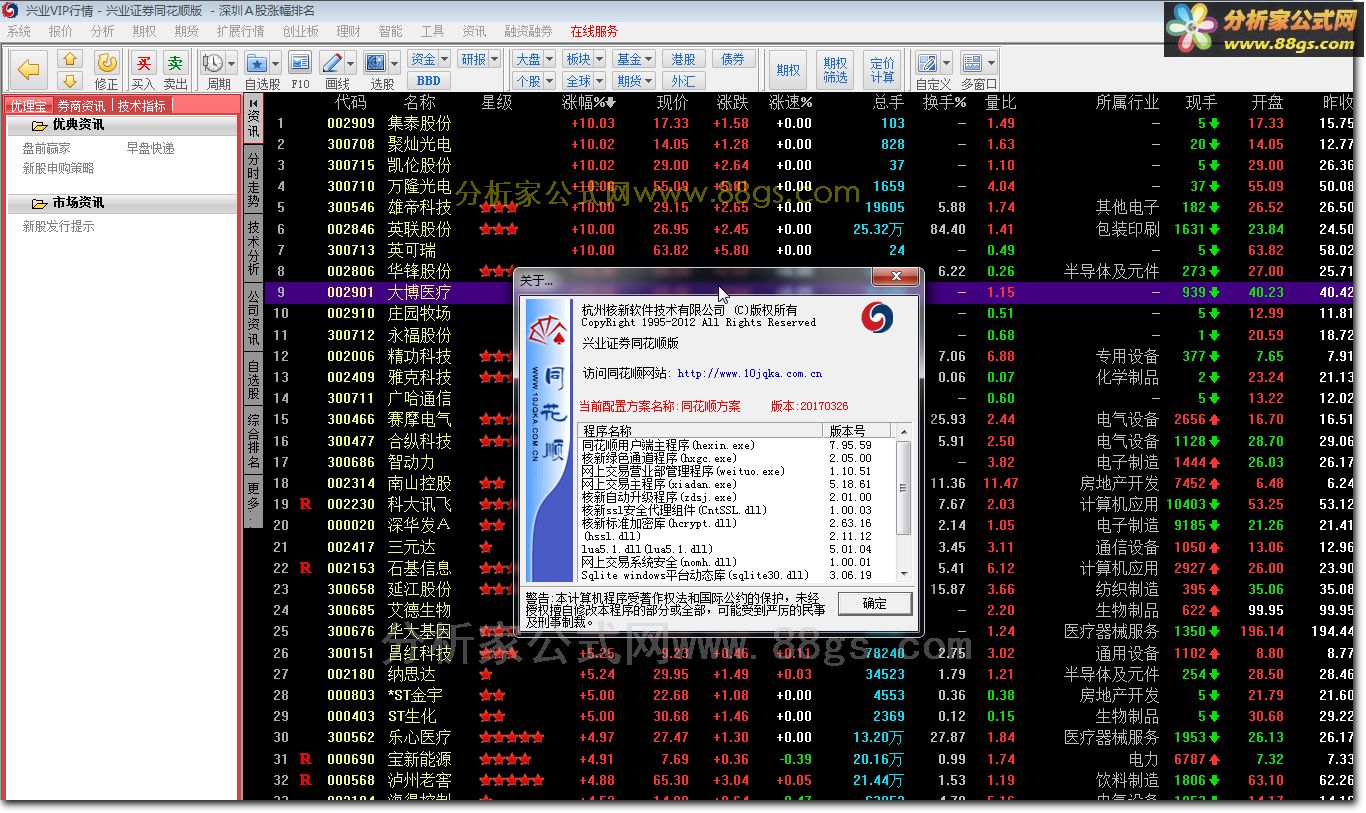Click the 多窗口 multi-window icon
The width and height of the screenshot is (1366, 813).
click(972, 62)
